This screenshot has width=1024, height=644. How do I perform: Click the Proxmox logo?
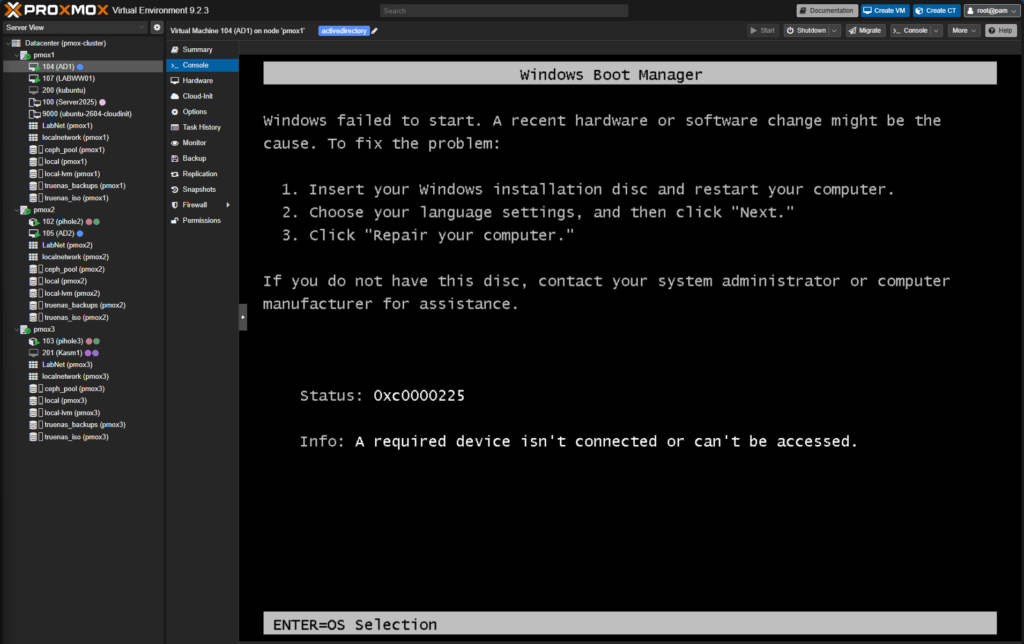point(56,10)
